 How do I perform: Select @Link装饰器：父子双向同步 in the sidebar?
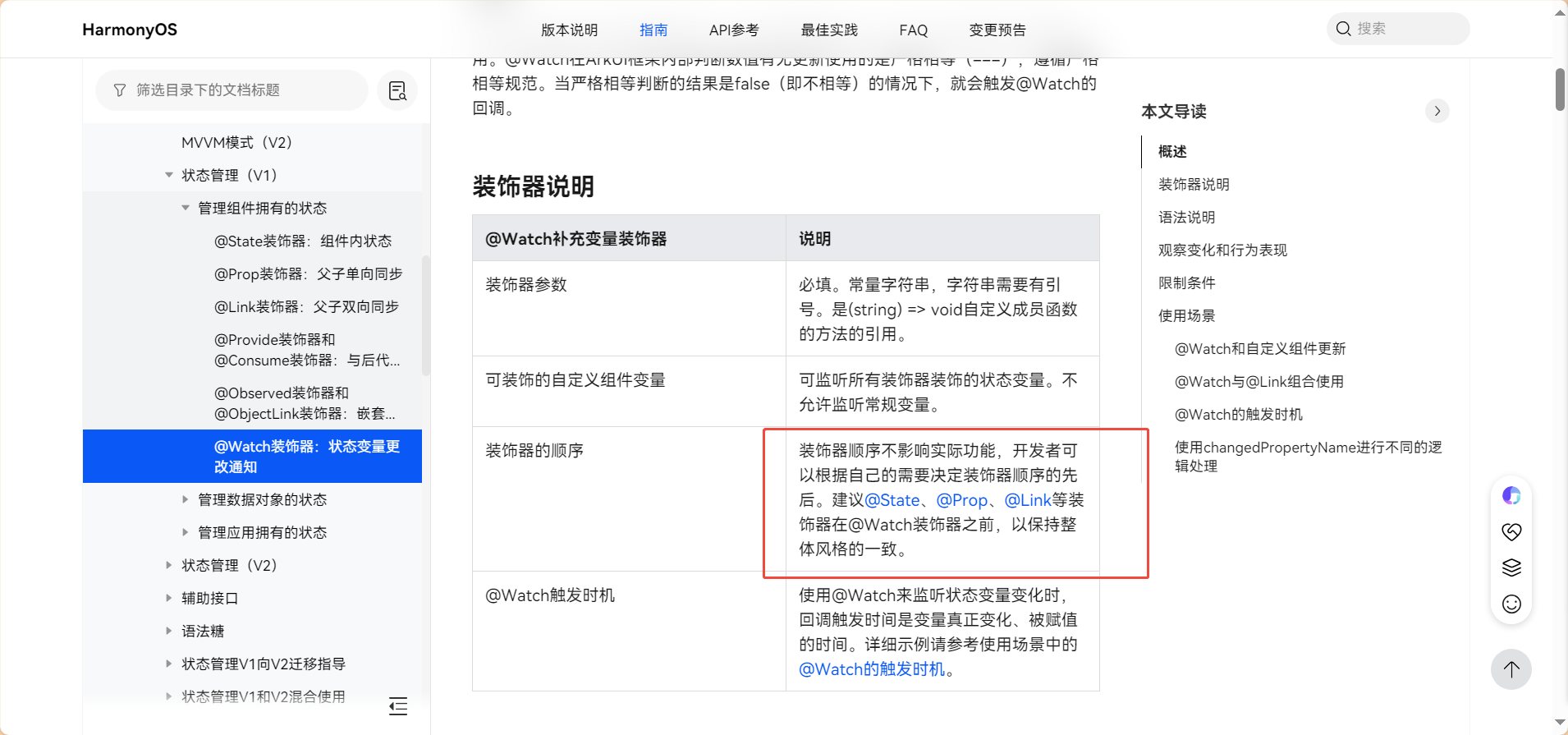coord(306,306)
